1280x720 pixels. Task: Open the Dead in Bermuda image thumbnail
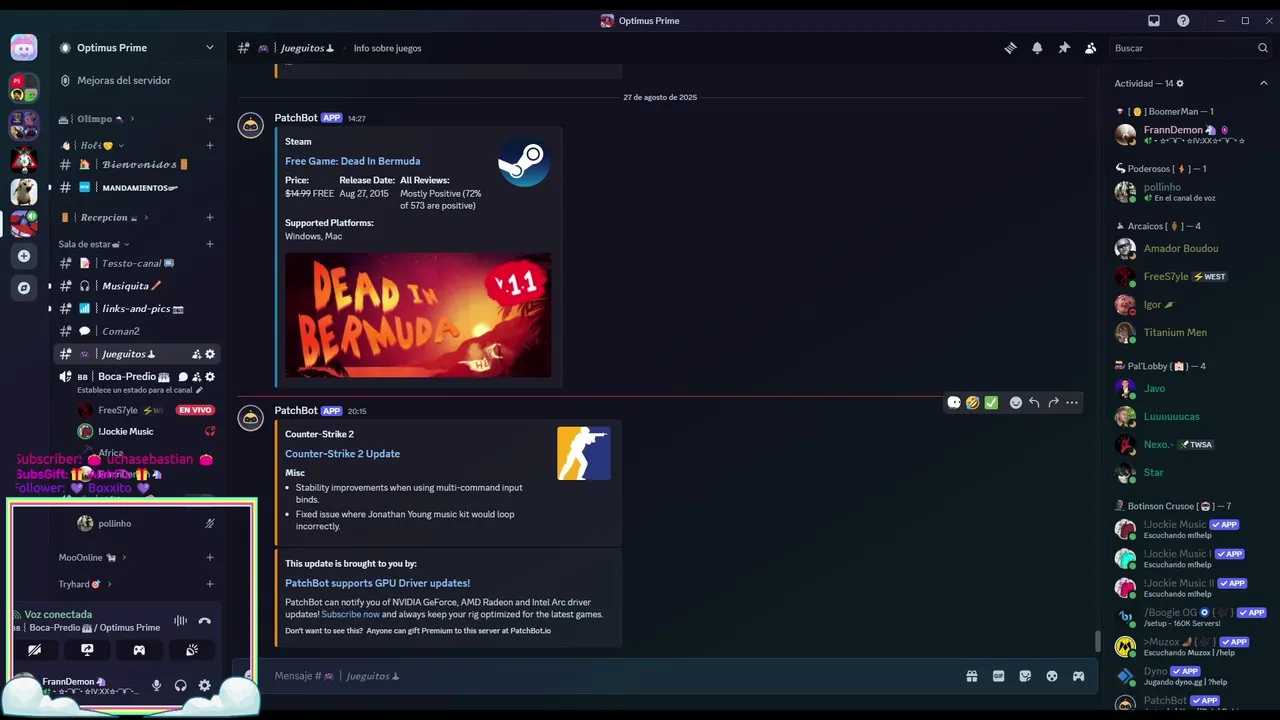[x=418, y=315]
